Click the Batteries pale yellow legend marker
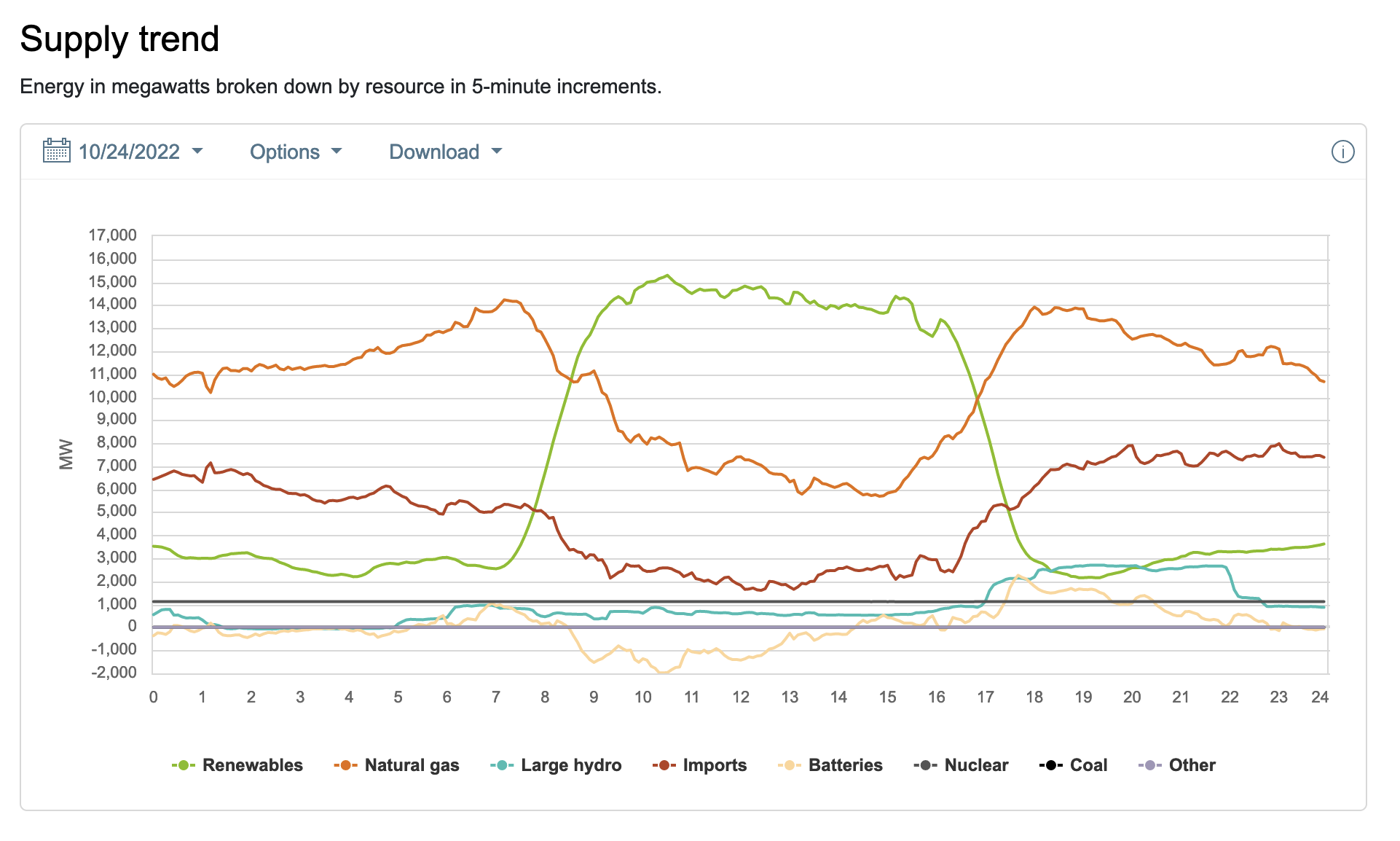The image size is (1400, 841). click(x=789, y=765)
